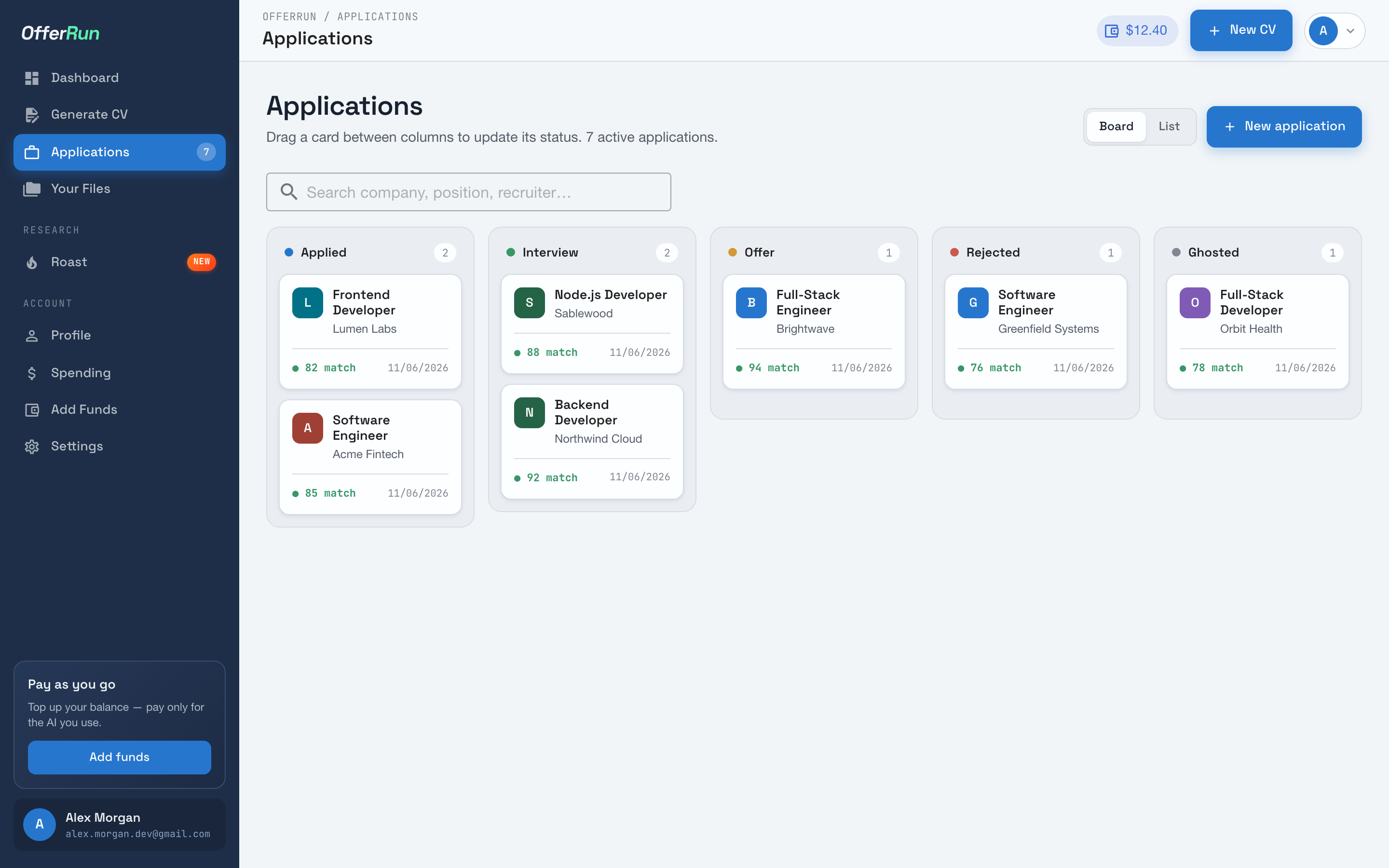Click the $12.40 balance chip
Viewport: 1389px width, 868px height.
(1137, 31)
